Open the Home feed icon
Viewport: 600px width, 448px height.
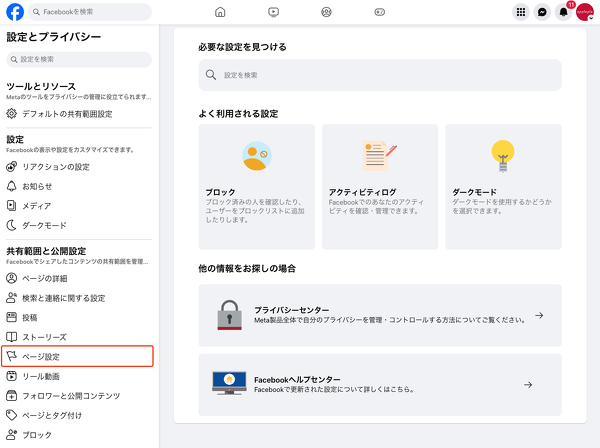point(220,12)
